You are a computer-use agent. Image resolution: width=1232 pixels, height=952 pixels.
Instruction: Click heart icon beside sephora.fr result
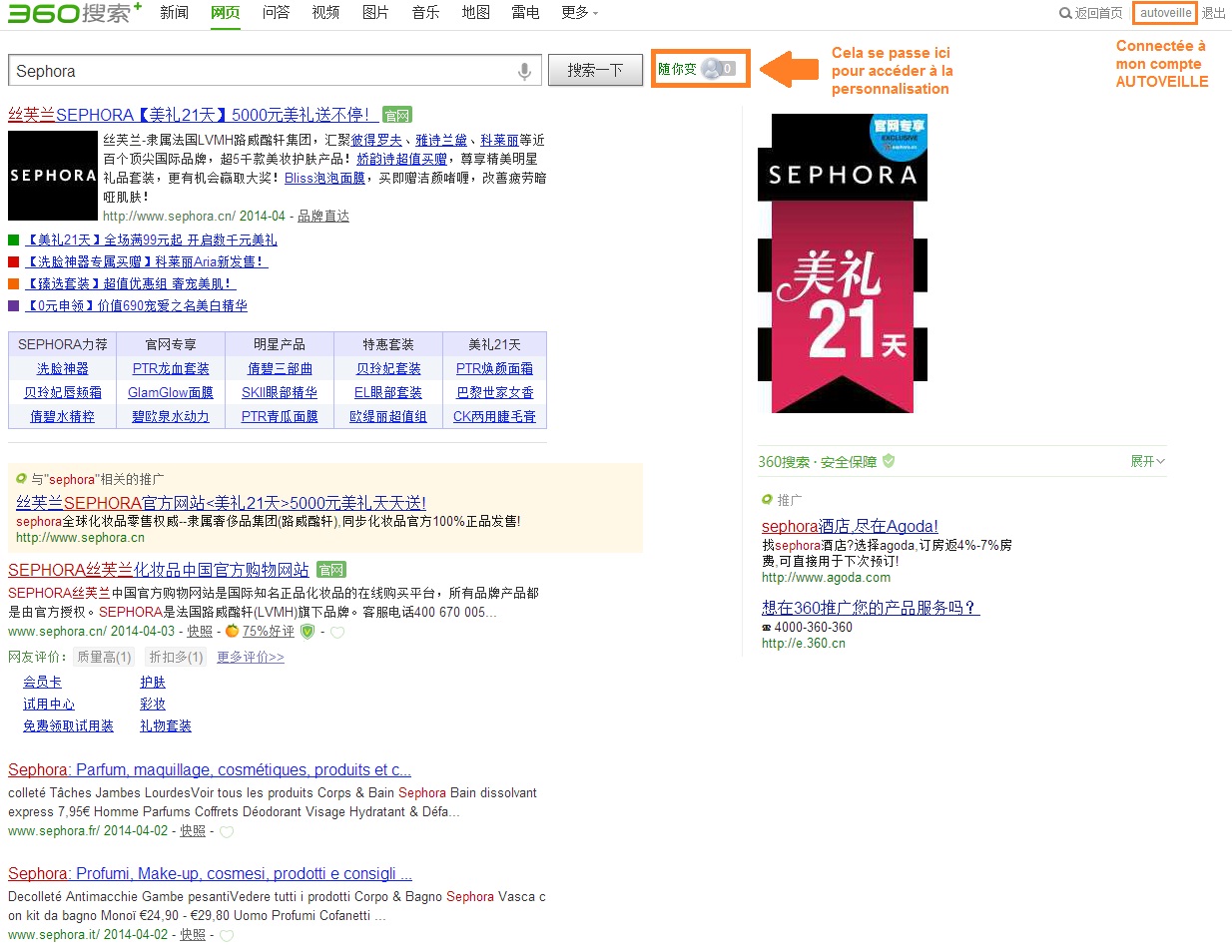click(227, 831)
